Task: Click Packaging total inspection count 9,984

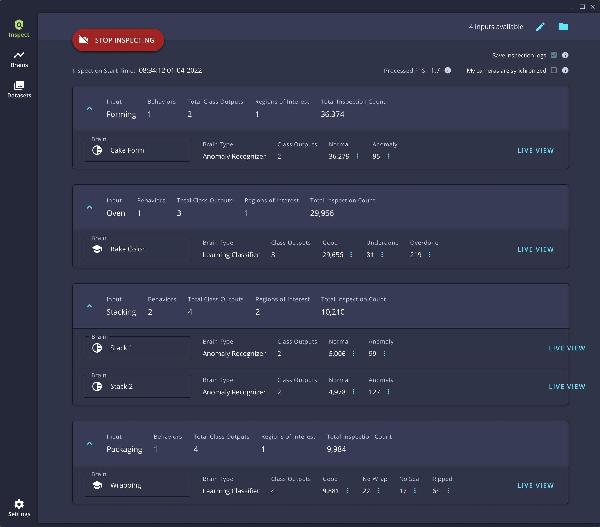Action: 336,449
